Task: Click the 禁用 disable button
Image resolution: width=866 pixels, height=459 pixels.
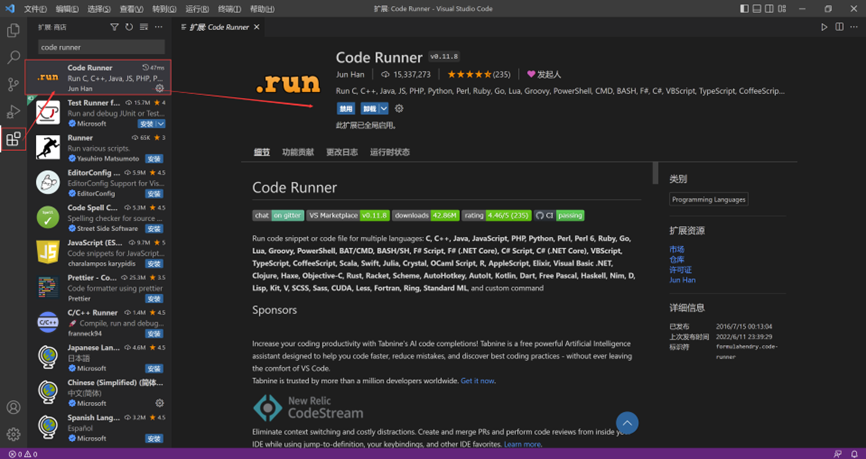Action: point(346,109)
